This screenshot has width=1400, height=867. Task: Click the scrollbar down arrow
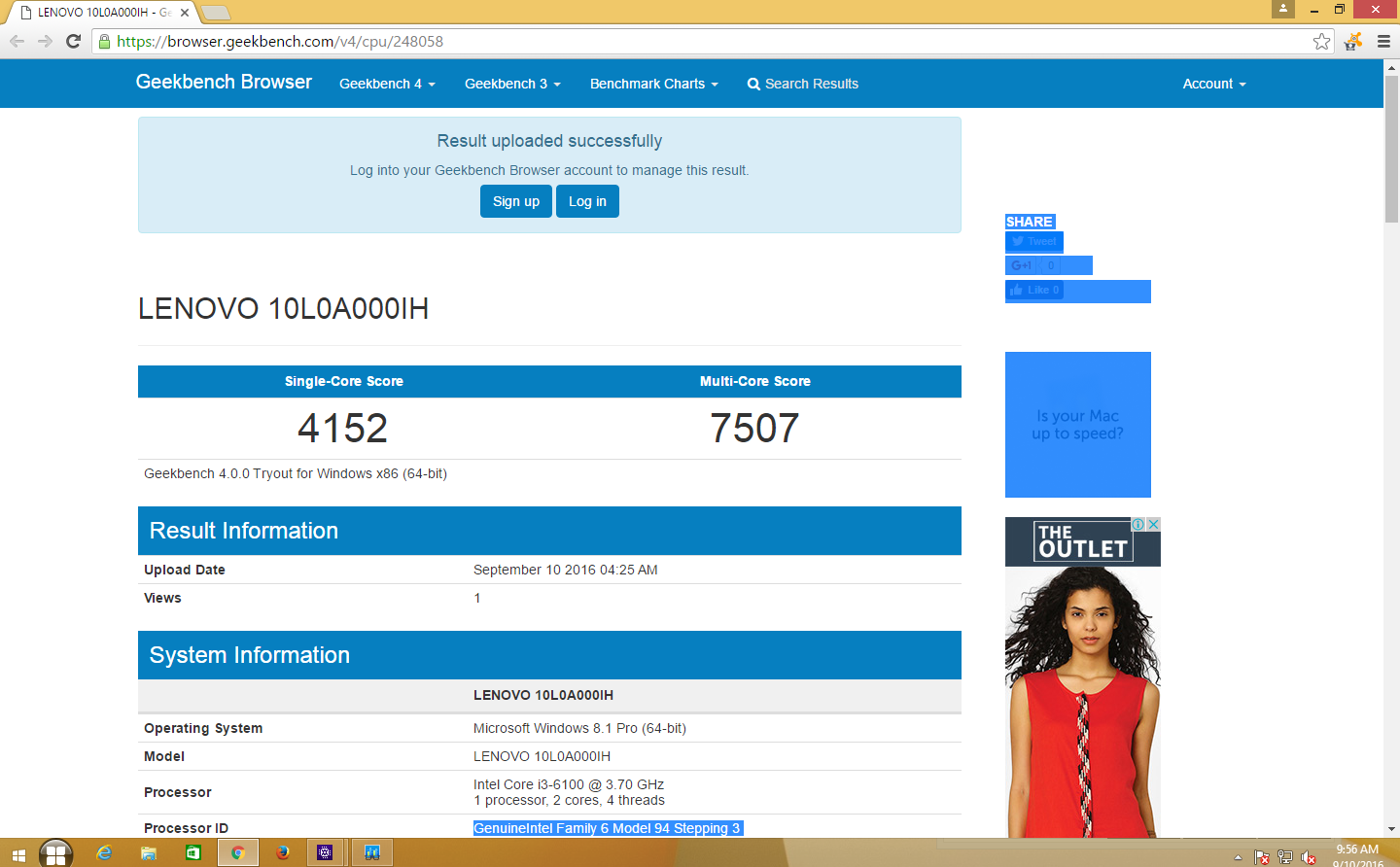point(1391,829)
